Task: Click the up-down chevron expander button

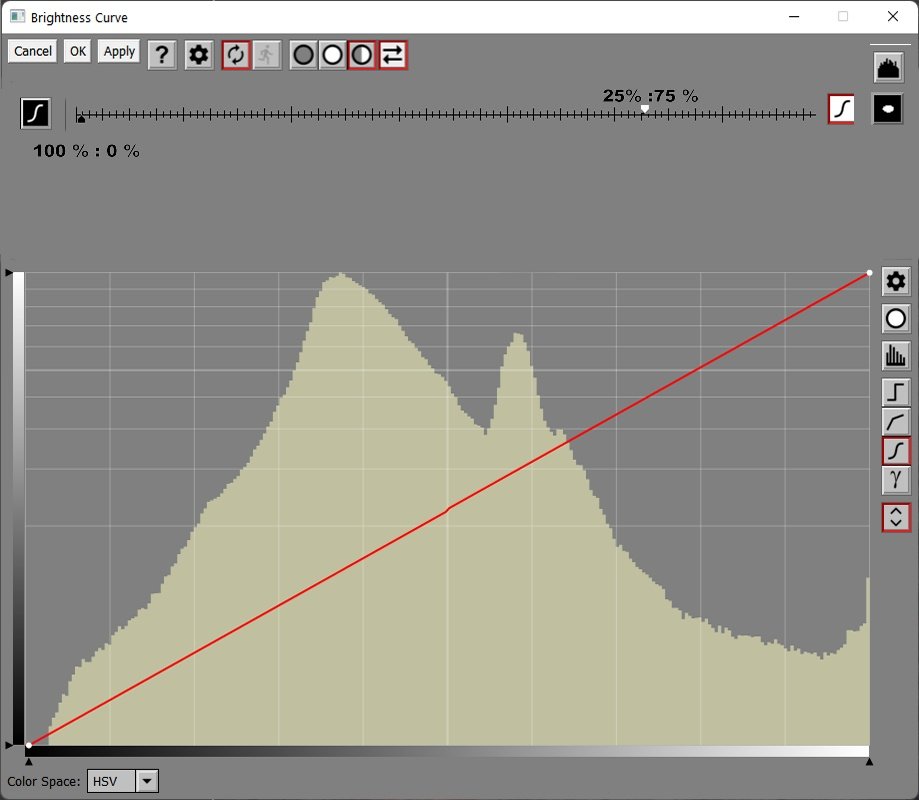Action: tap(896, 517)
